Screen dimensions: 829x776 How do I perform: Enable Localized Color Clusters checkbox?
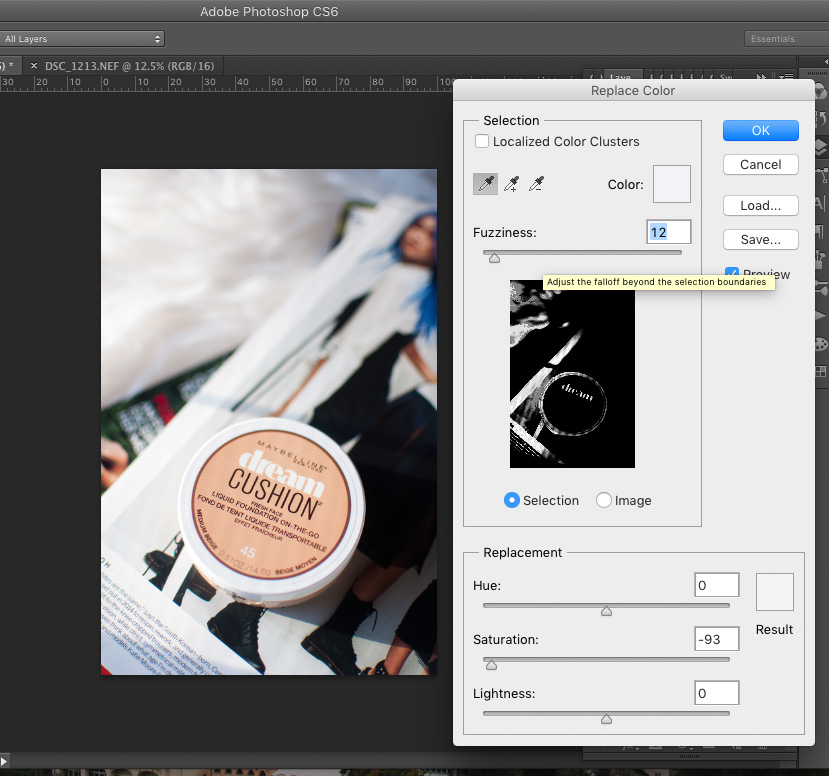(482, 141)
